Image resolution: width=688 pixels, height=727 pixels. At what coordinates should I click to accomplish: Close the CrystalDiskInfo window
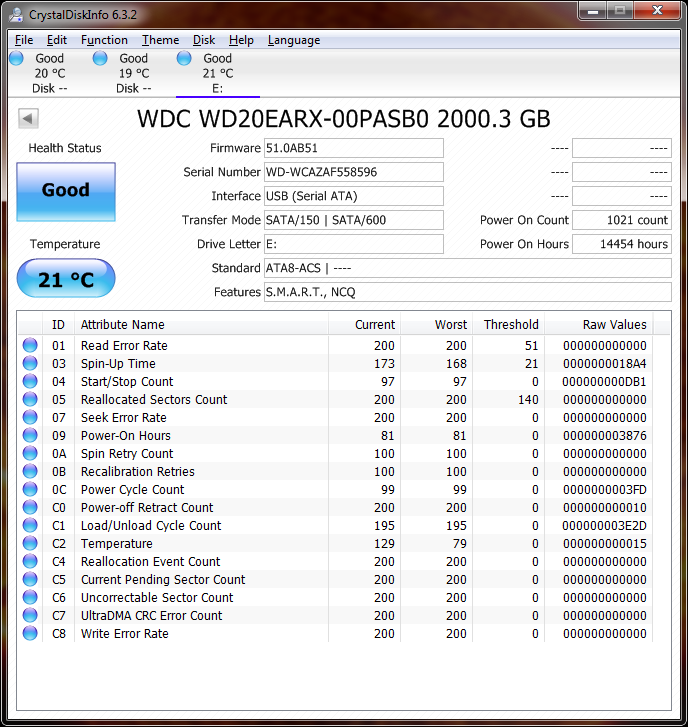click(657, 11)
